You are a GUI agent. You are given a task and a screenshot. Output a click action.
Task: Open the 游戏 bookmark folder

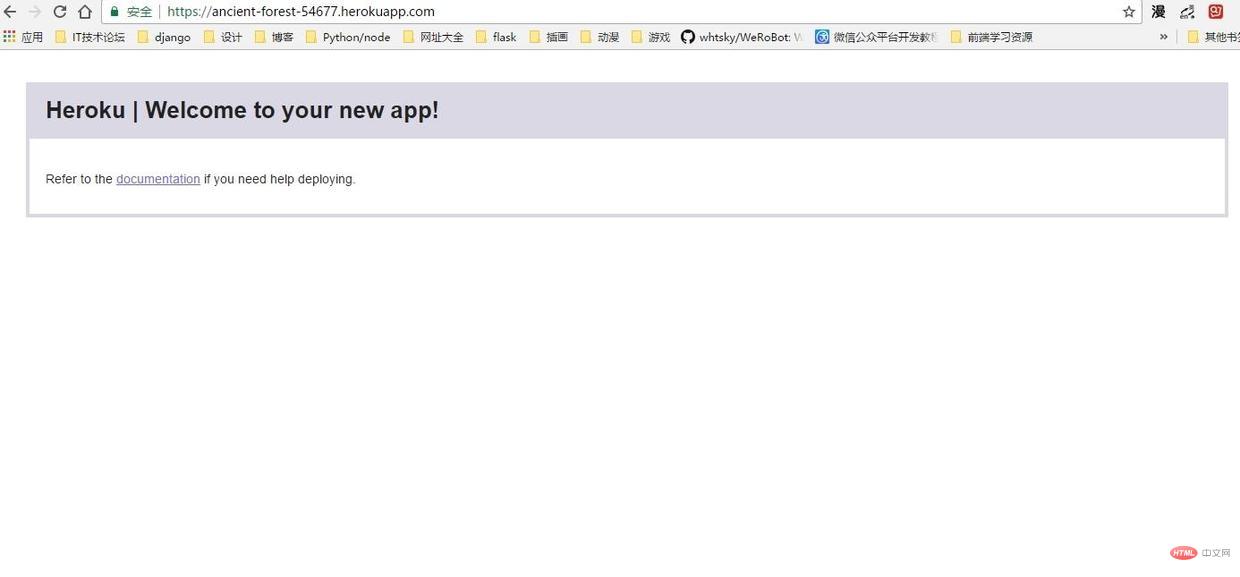point(651,37)
